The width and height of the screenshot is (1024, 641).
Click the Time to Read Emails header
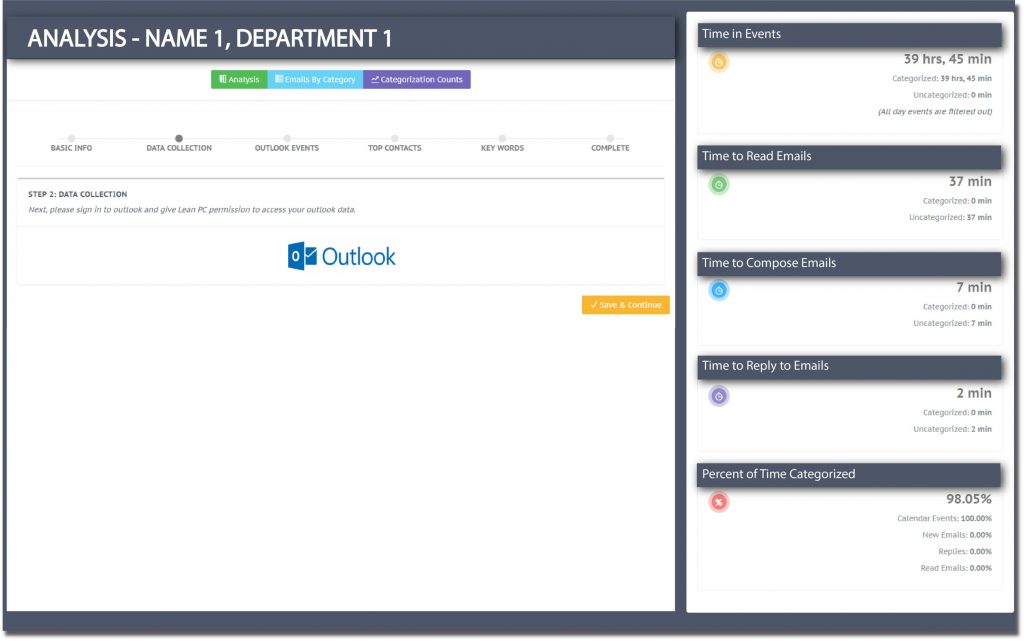(x=849, y=157)
